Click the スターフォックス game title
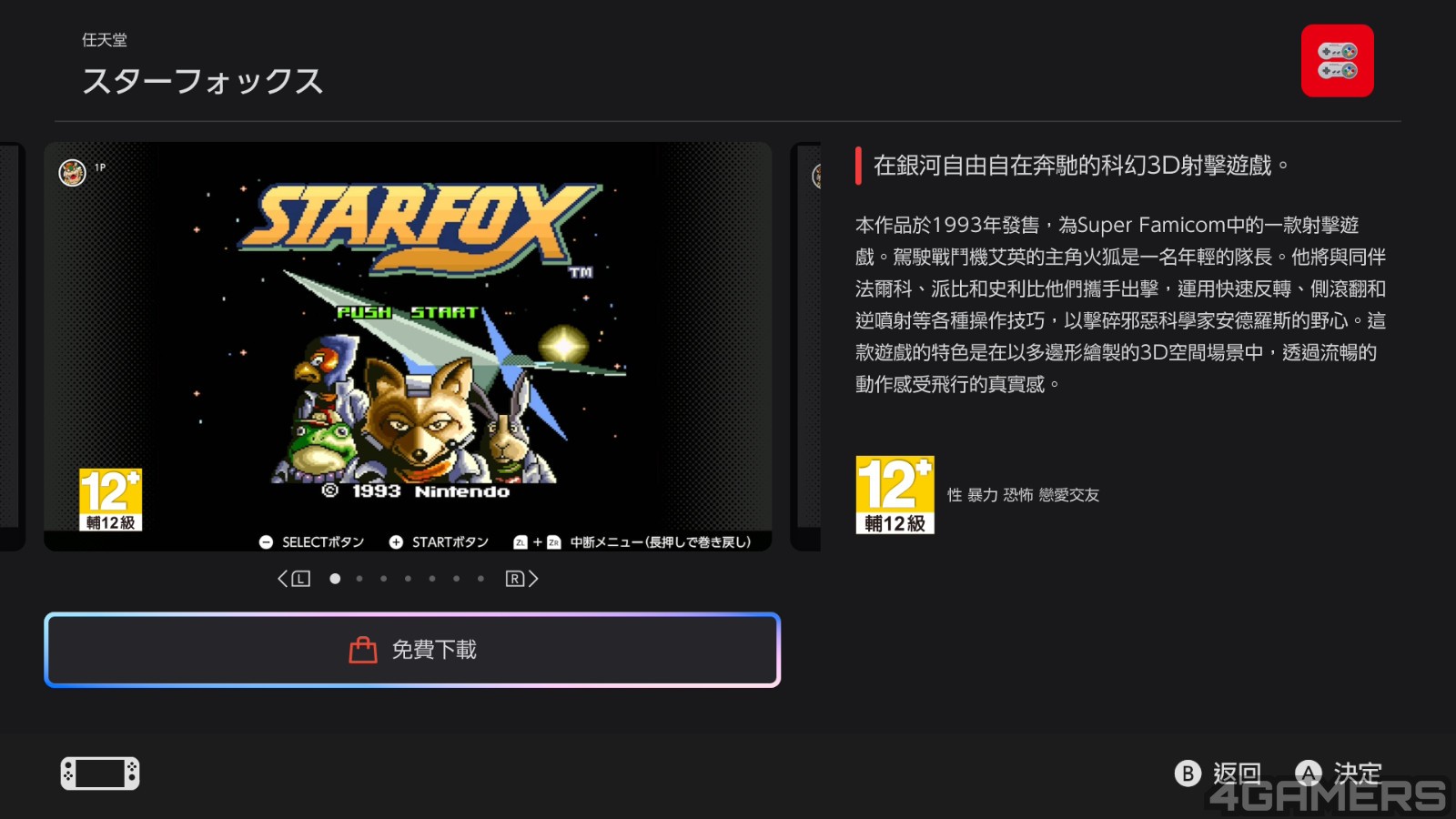1456x819 pixels. click(203, 81)
